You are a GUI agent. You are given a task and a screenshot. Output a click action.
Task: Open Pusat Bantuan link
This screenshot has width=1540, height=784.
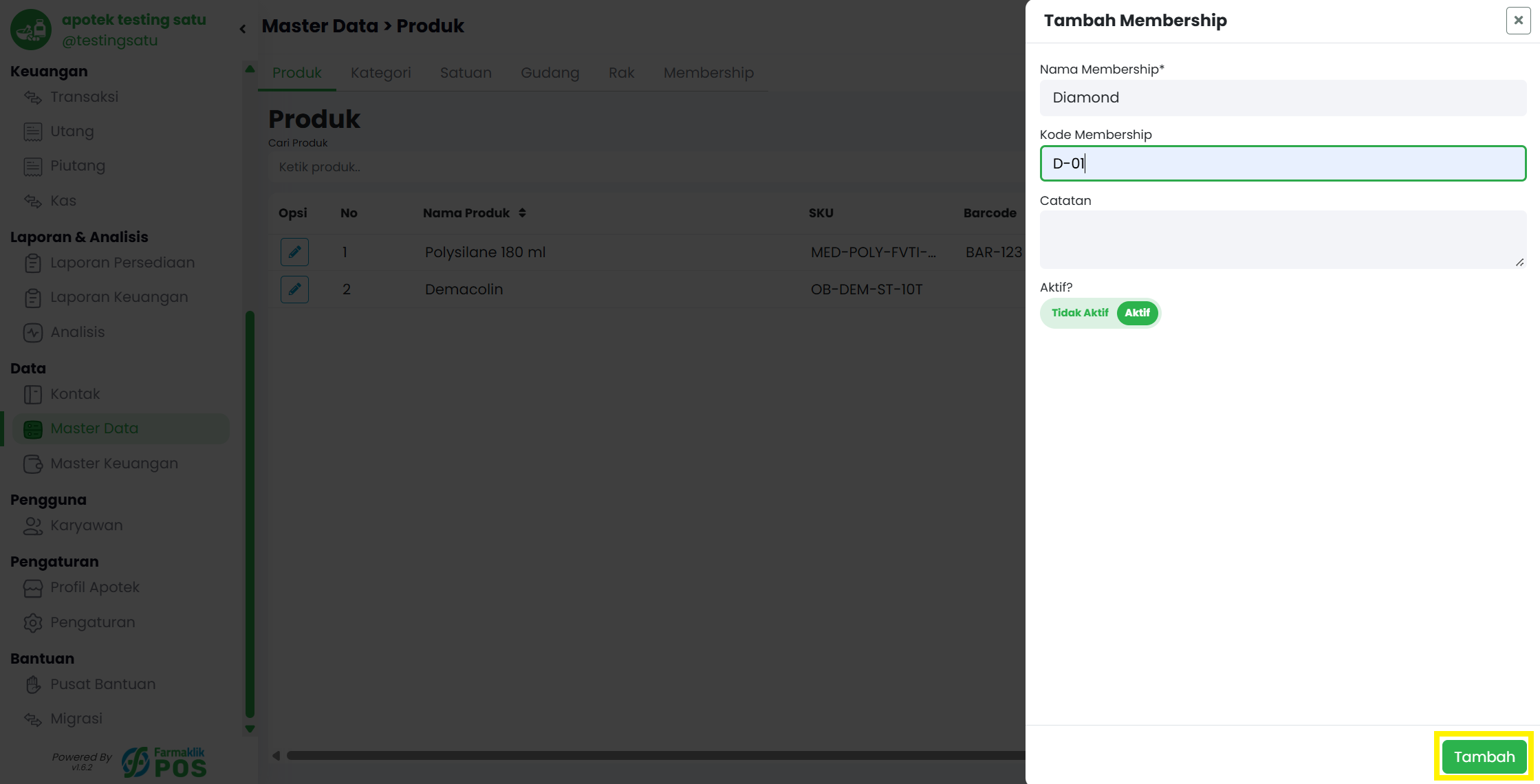tap(102, 684)
